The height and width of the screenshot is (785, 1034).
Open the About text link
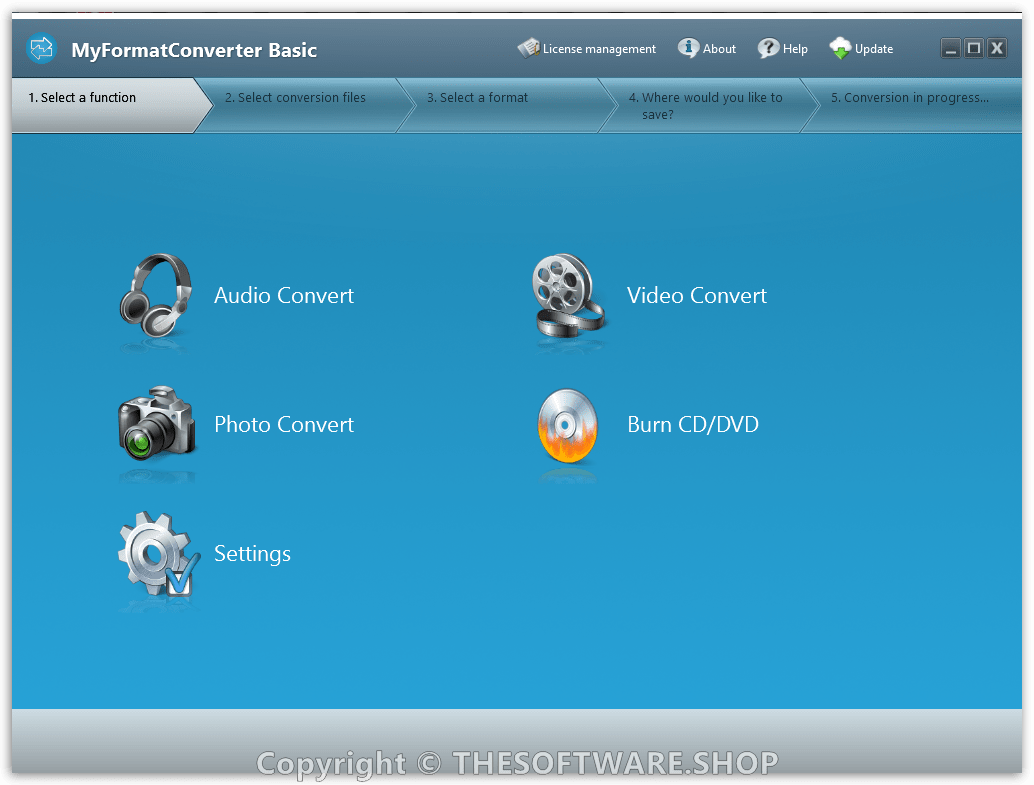coord(719,49)
